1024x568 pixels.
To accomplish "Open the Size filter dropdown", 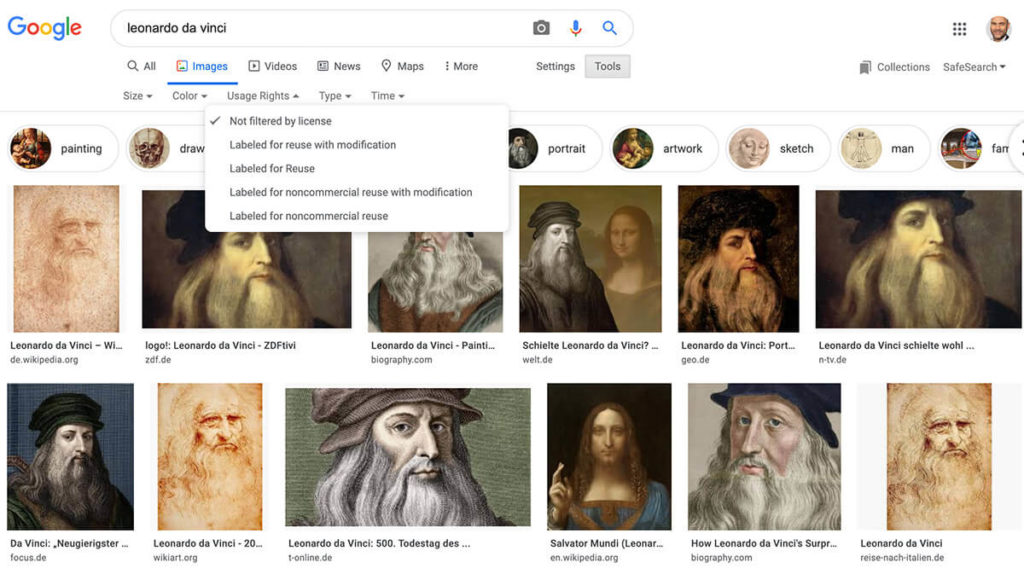I will pyautogui.click(x=137, y=96).
